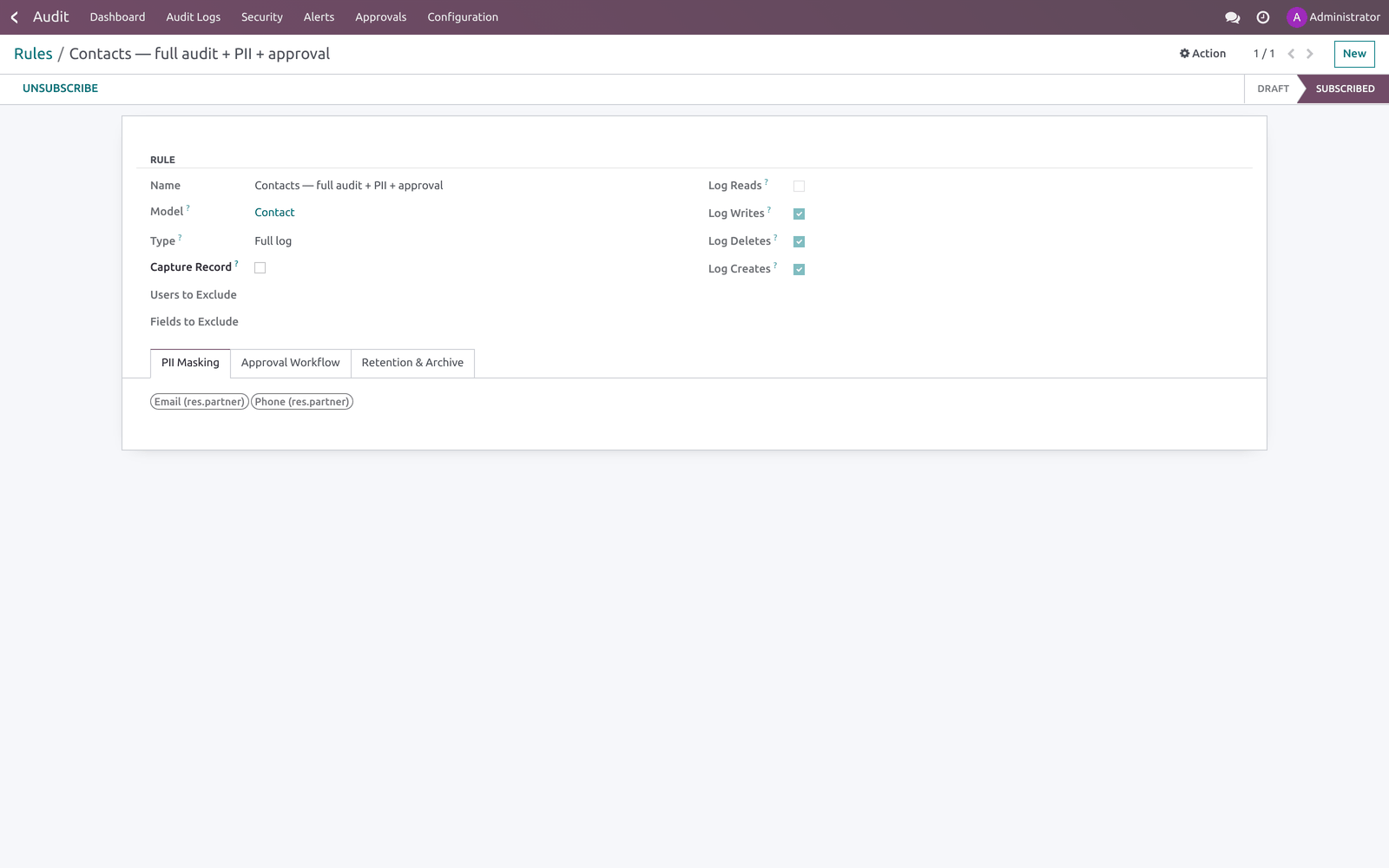Open the conversations chat icon
1389x868 pixels.
pyautogui.click(x=1232, y=17)
